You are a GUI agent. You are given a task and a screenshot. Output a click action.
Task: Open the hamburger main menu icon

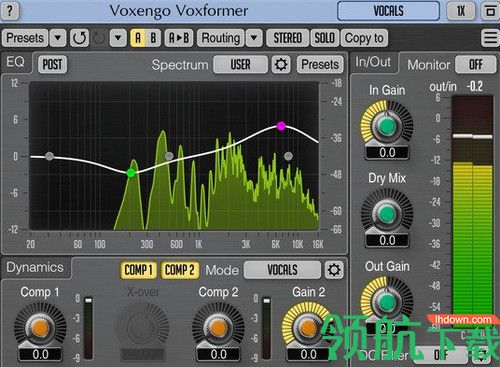pos(490,38)
